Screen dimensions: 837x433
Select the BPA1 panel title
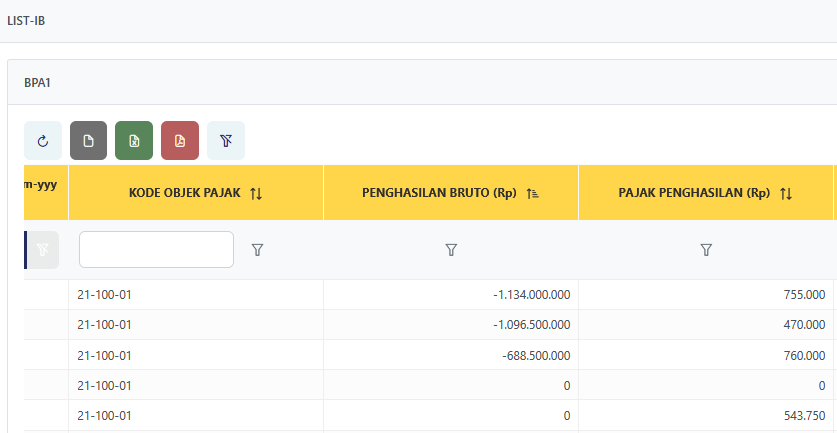37,83
